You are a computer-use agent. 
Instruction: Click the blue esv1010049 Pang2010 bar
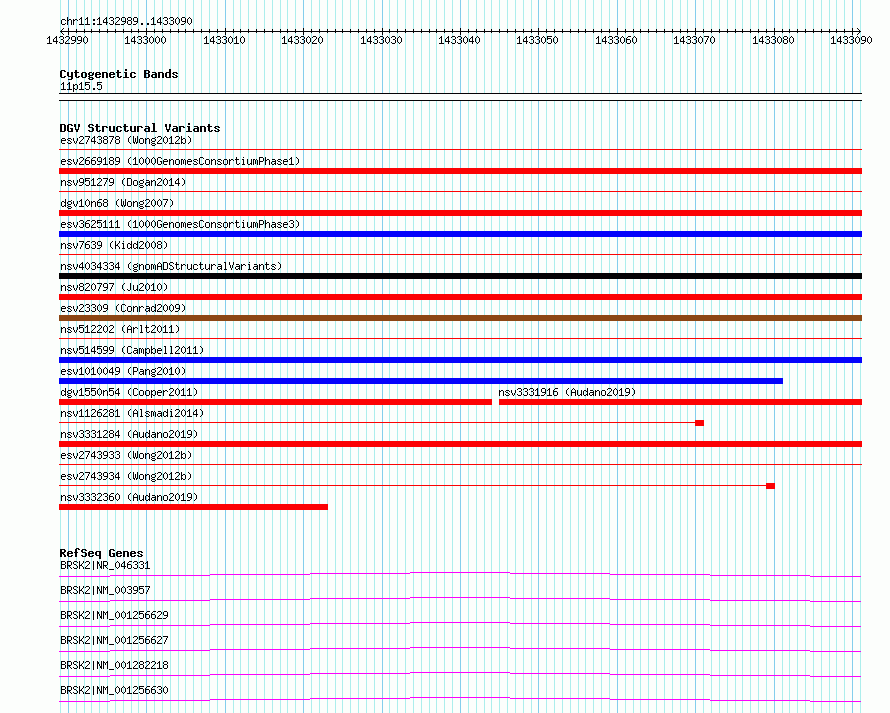421,381
